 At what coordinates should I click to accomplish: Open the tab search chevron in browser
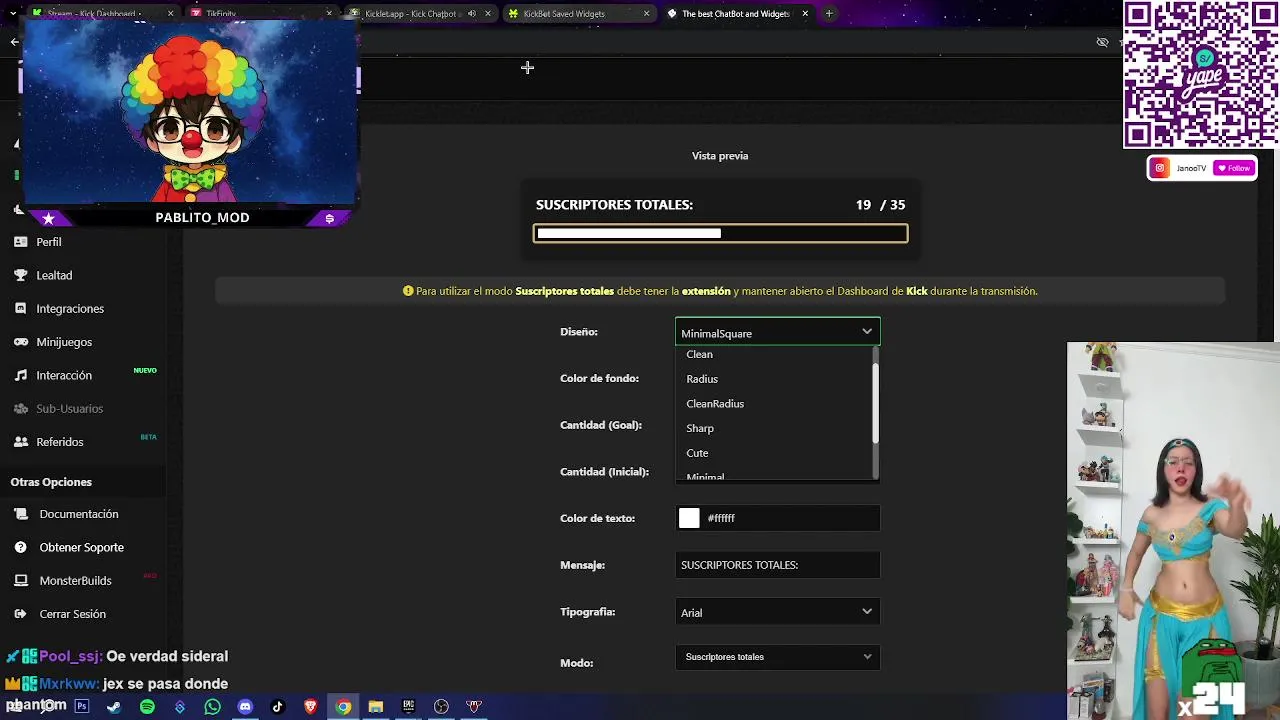14,14
